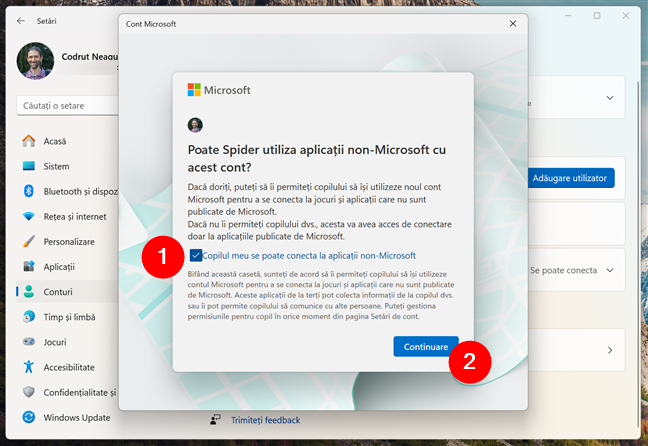Open Codrut Neagu profile picture
This screenshot has height=446, width=648.
point(35,61)
